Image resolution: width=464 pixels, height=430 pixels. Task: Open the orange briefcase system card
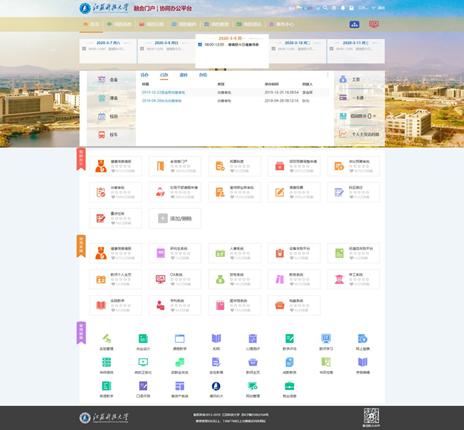click(294, 305)
